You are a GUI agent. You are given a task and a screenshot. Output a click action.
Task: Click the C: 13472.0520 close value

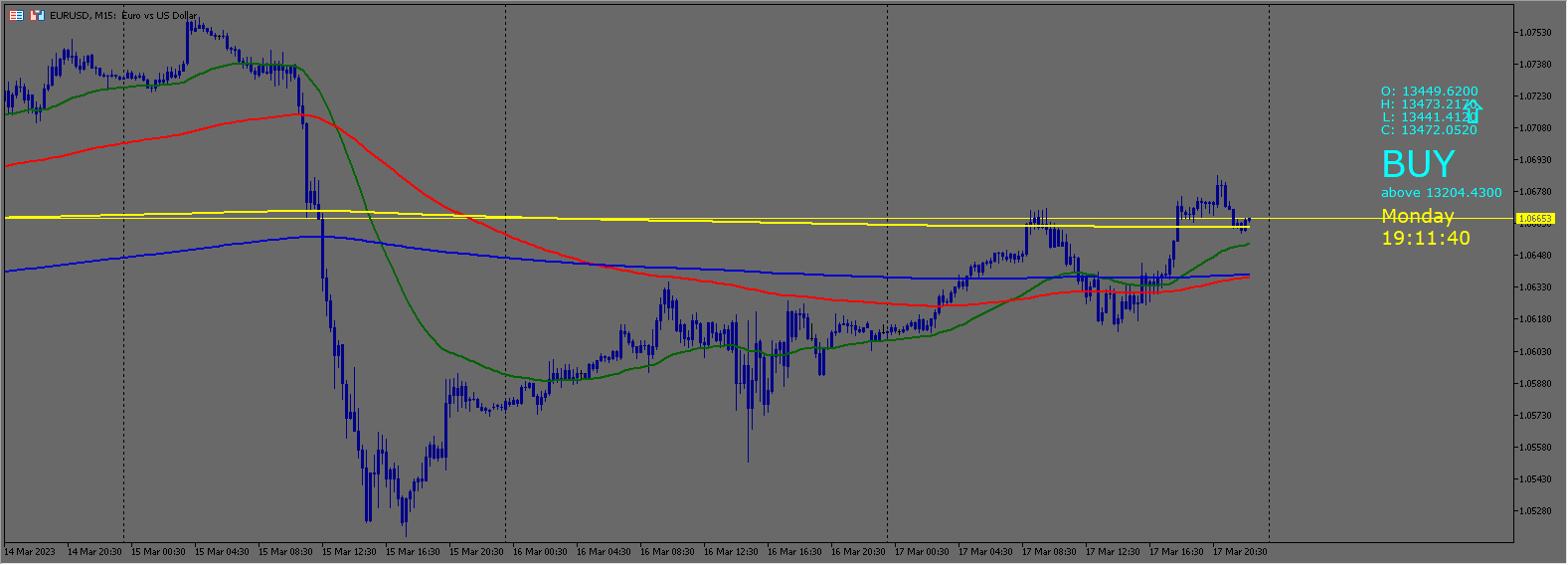pyautogui.click(x=1429, y=130)
